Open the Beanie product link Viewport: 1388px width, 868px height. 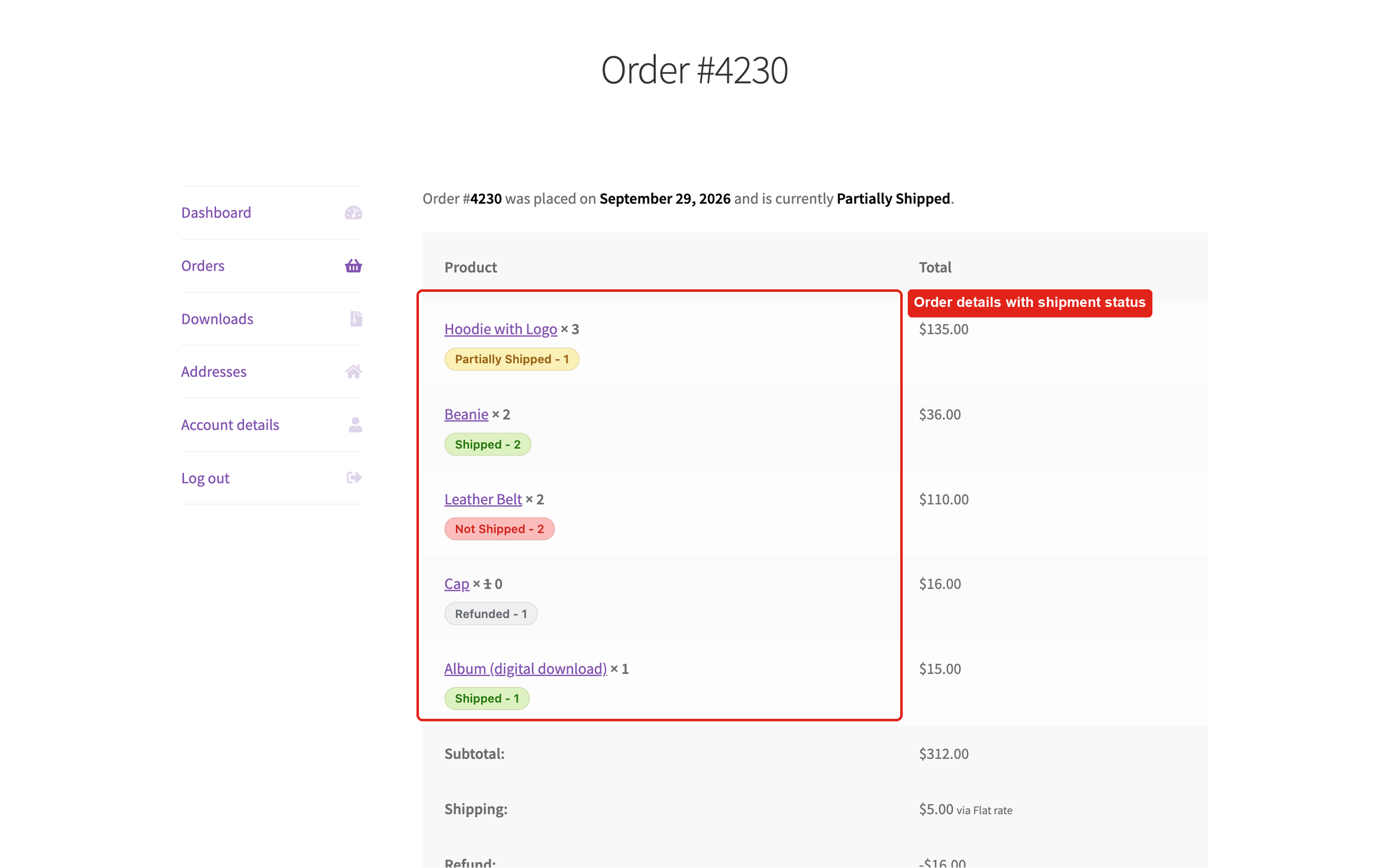pos(466,414)
